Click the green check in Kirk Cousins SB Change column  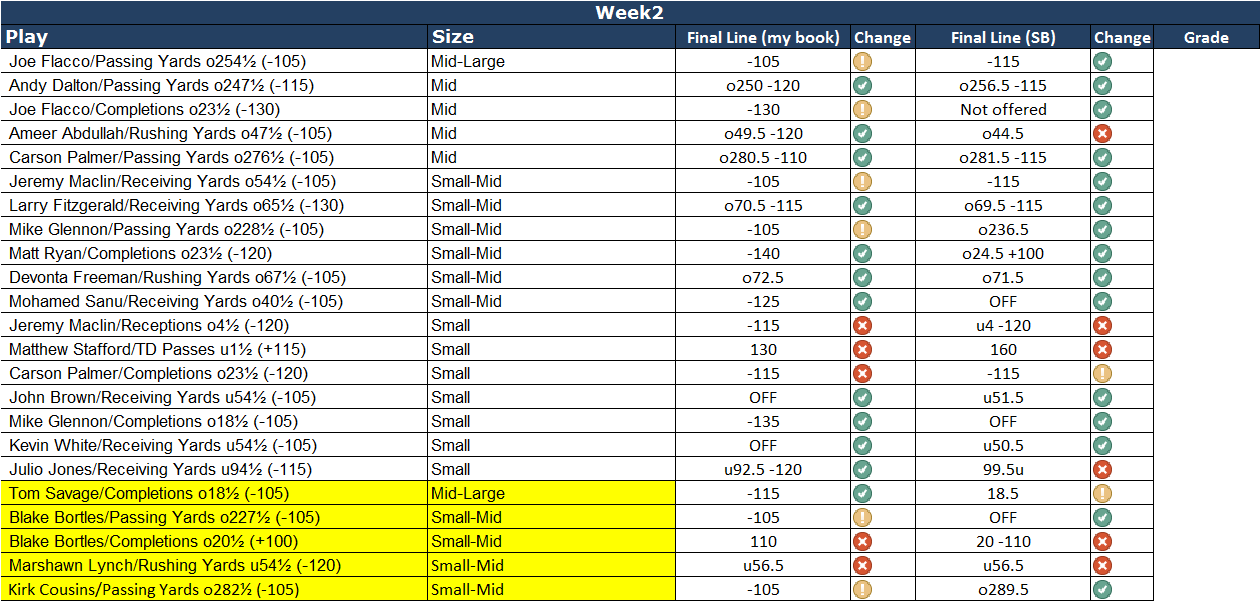pyautogui.click(x=1102, y=589)
